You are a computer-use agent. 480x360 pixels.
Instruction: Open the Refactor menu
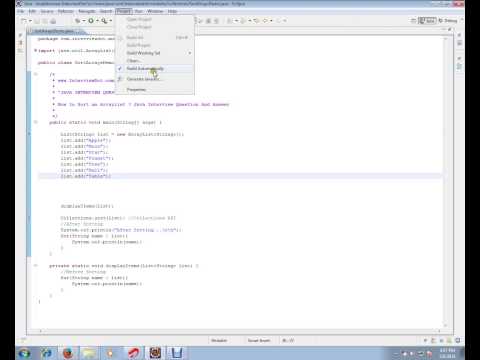tap(66, 11)
